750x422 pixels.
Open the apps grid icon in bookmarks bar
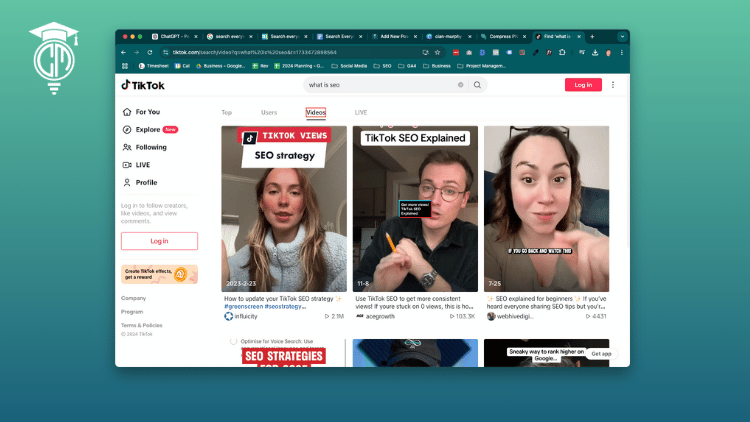click(x=125, y=66)
